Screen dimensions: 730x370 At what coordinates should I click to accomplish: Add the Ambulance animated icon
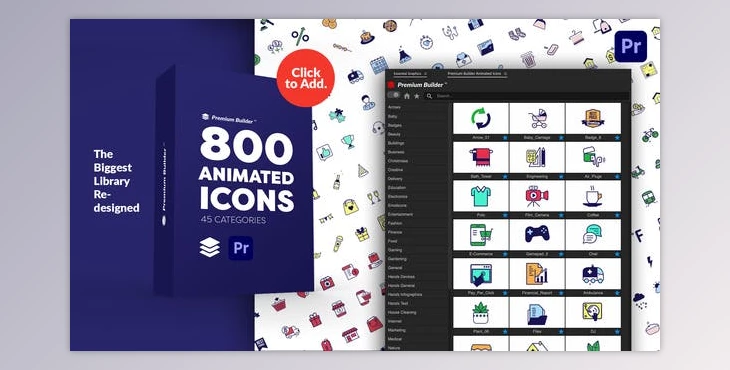point(593,274)
